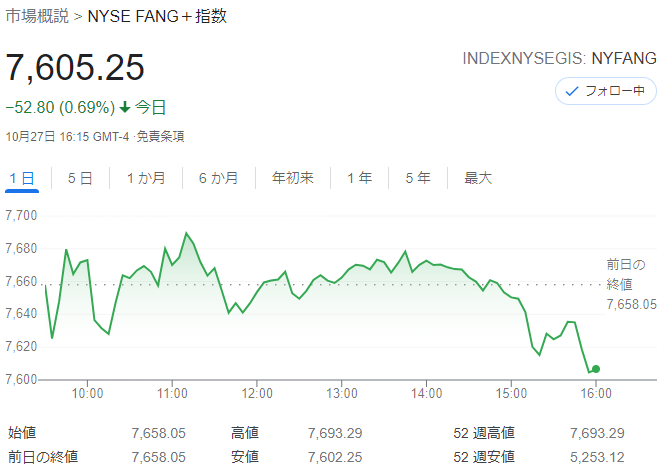The image size is (670, 476).
Task: Open the 年初来 range tab
Action: [293, 178]
